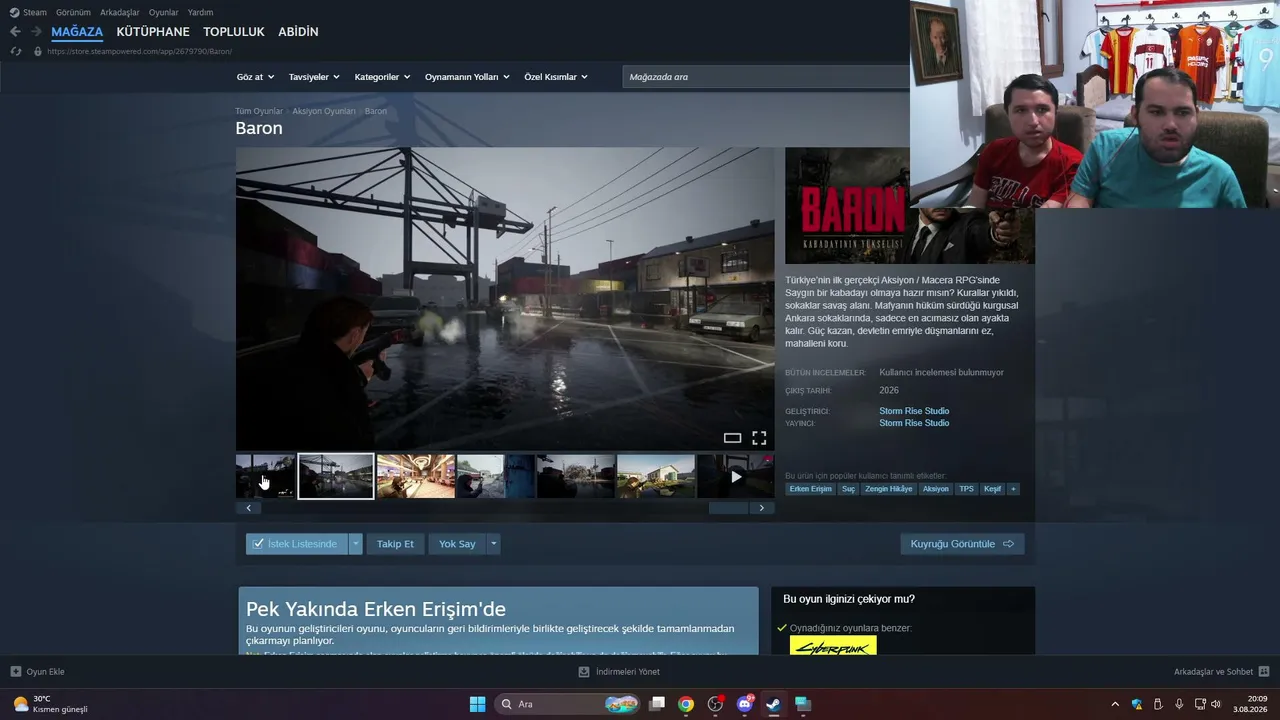Open the Steam taskbar icon
The image size is (1280, 720).
[x=773, y=704]
